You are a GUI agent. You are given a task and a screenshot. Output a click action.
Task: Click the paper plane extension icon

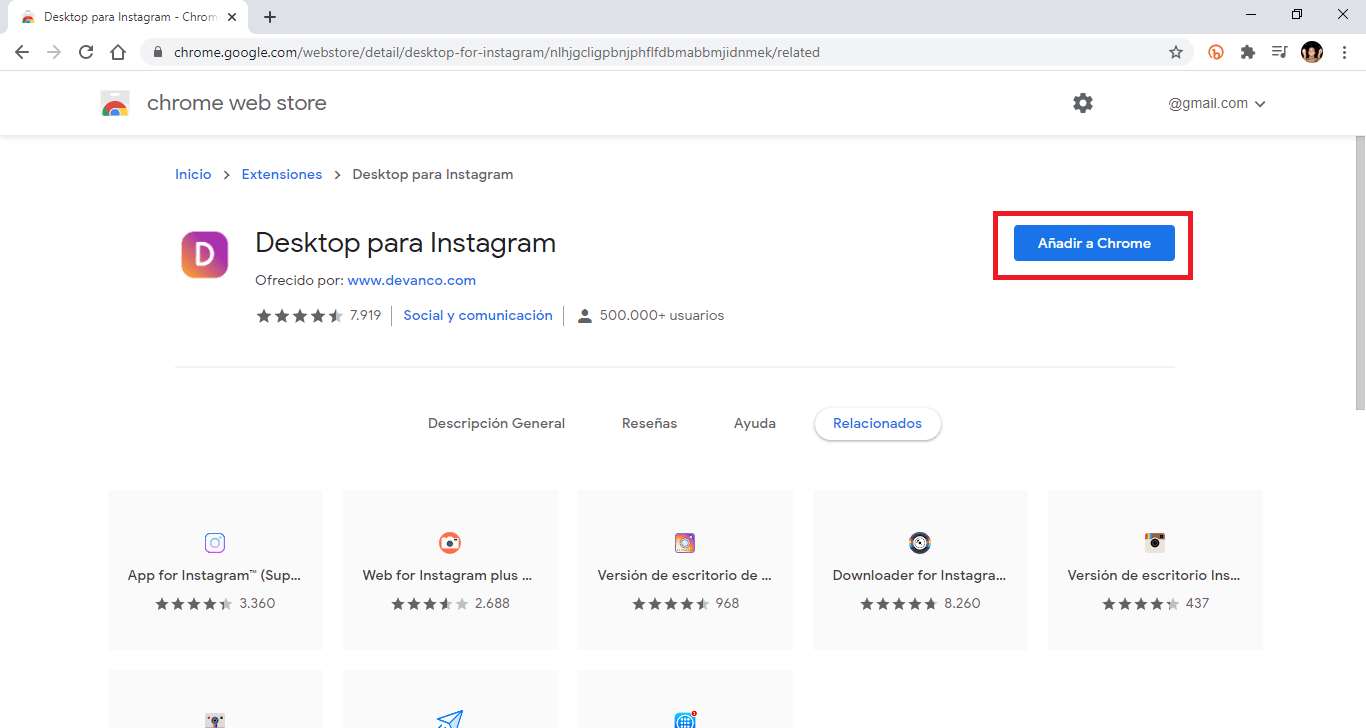click(450, 720)
